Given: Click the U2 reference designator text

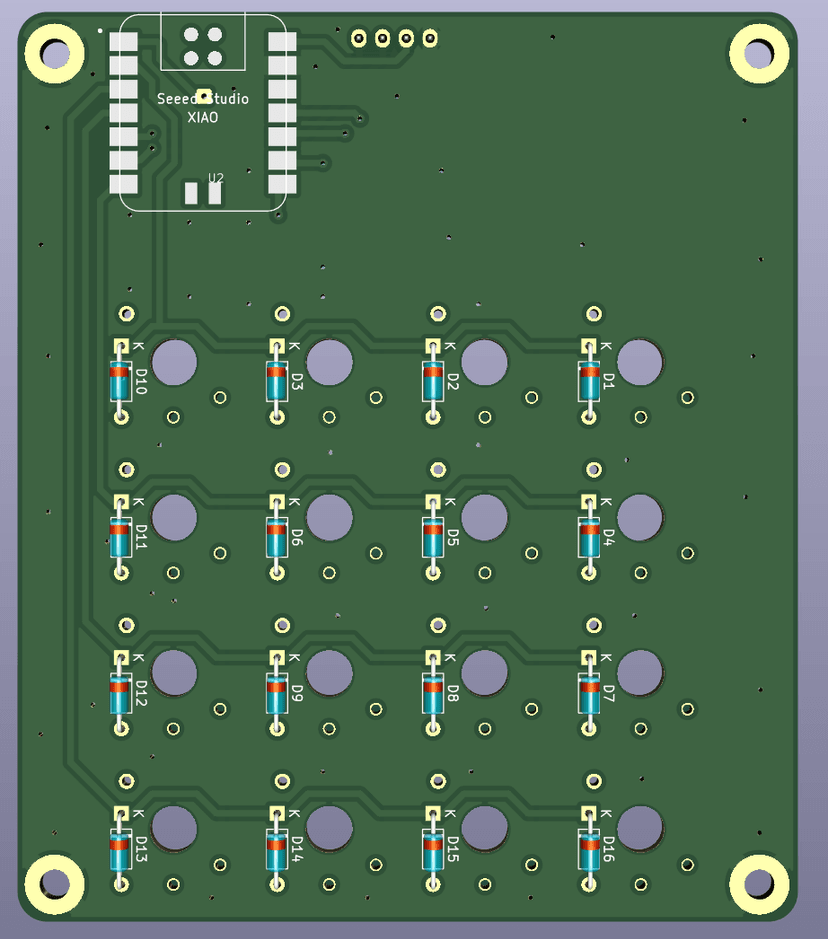Looking at the screenshot, I should 215,177.
